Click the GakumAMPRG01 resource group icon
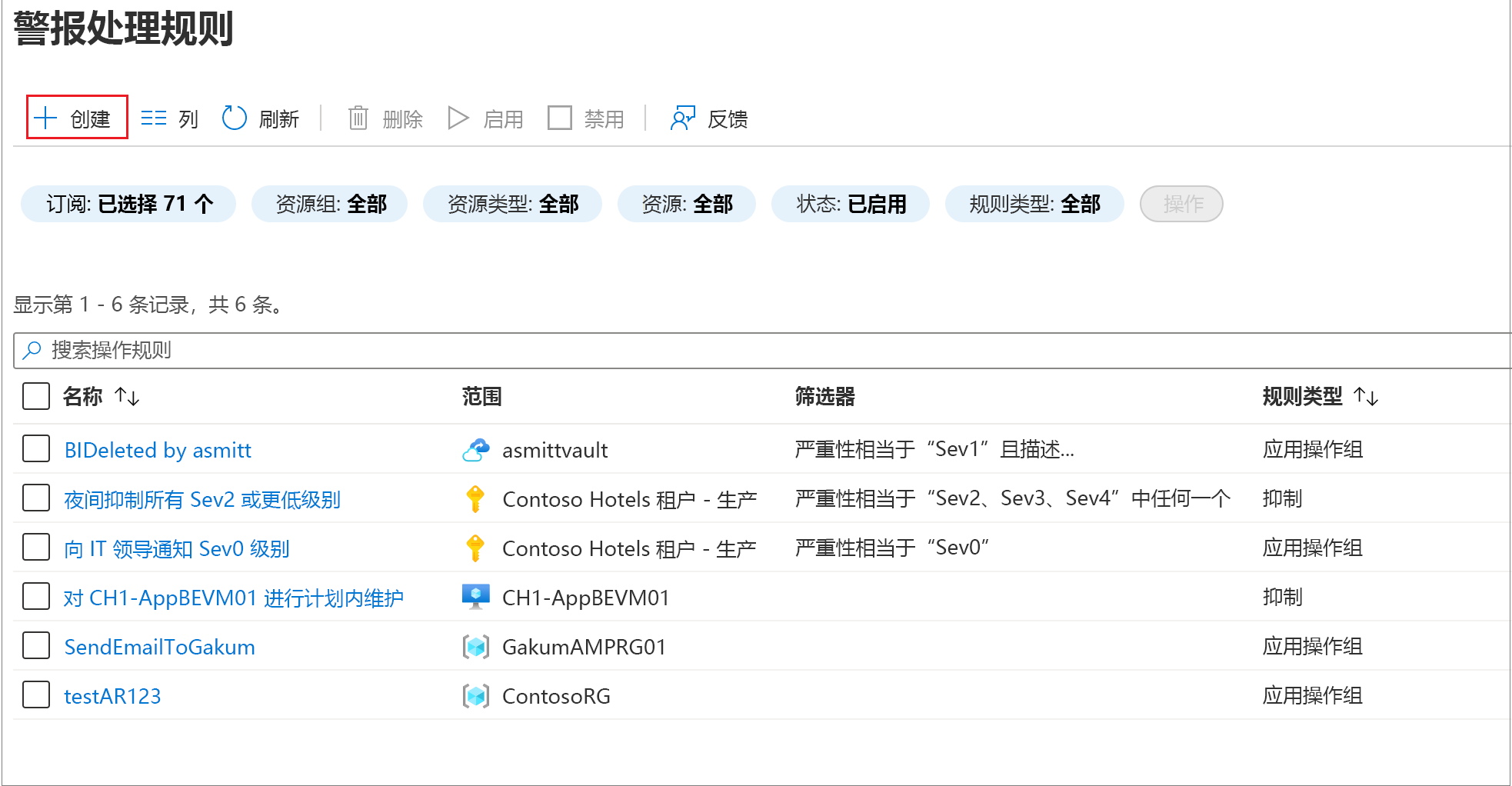Screen dimensions: 1512x786 tap(476, 647)
